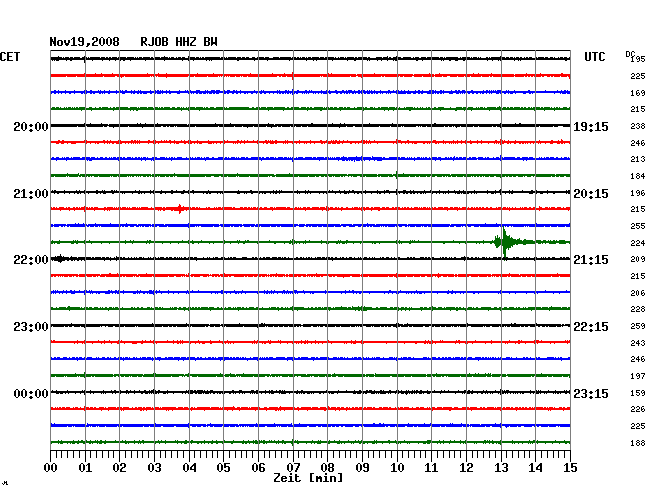Click the 23:15 UTC time label

coord(591,393)
